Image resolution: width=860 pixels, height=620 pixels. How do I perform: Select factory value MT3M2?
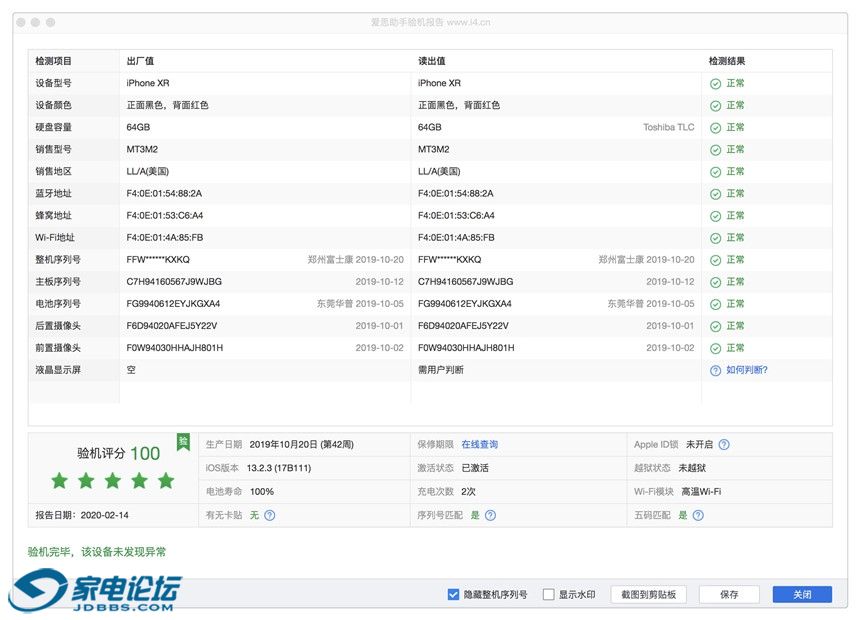click(x=142, y=149)
